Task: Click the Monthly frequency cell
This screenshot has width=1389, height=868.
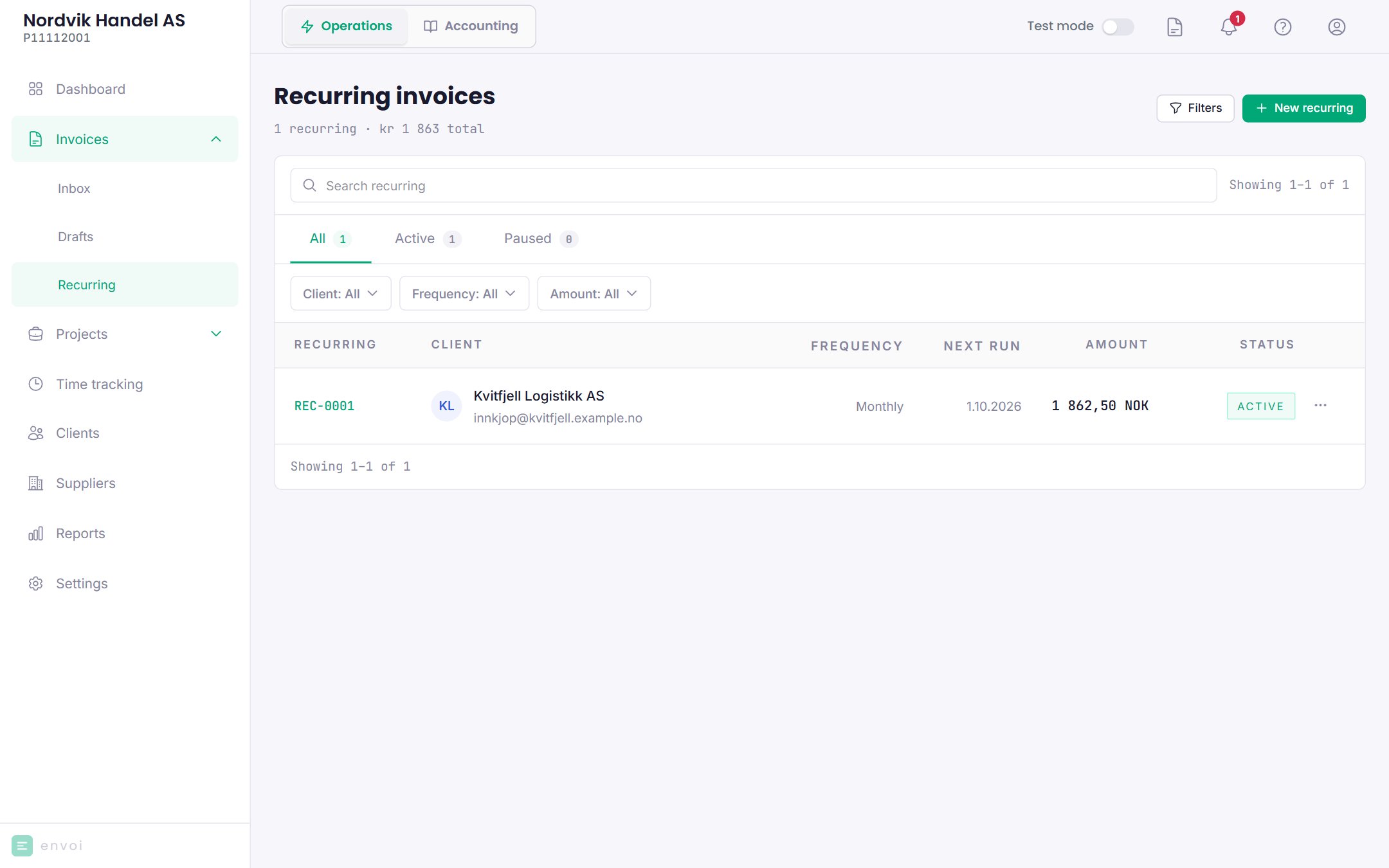Action: tap(879, 406)
